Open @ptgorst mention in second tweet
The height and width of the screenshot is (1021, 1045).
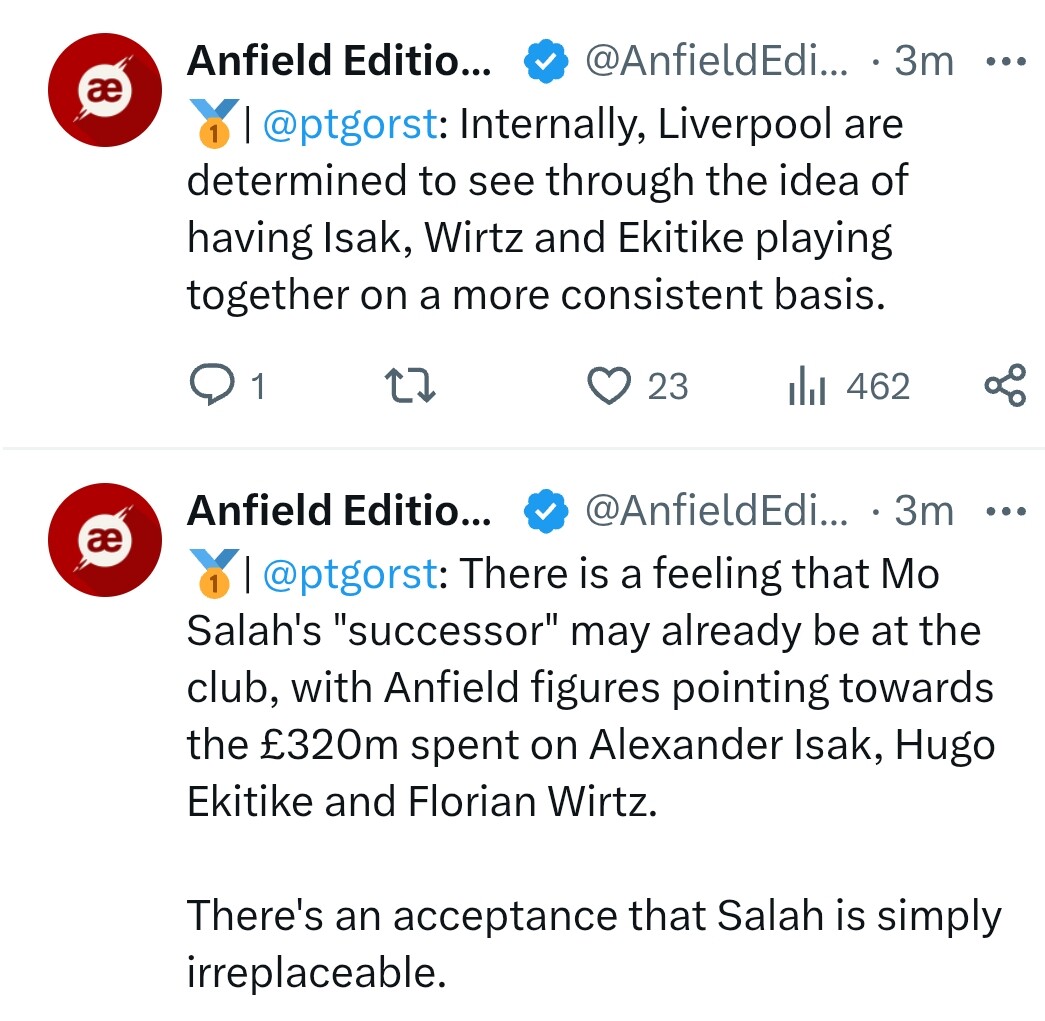pyautogui.click(x=350, y=574)
